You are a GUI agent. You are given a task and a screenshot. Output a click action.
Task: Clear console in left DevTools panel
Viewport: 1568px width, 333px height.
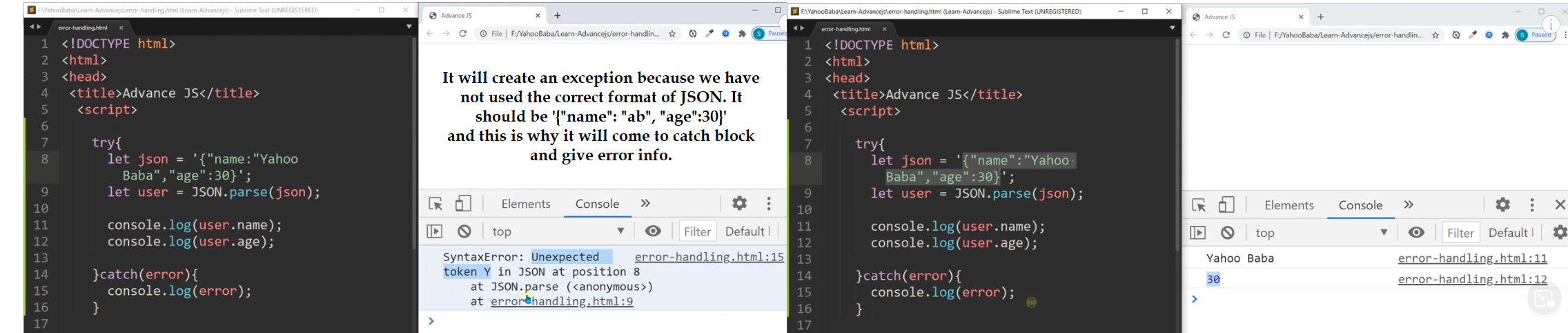(x=464, y=231)
